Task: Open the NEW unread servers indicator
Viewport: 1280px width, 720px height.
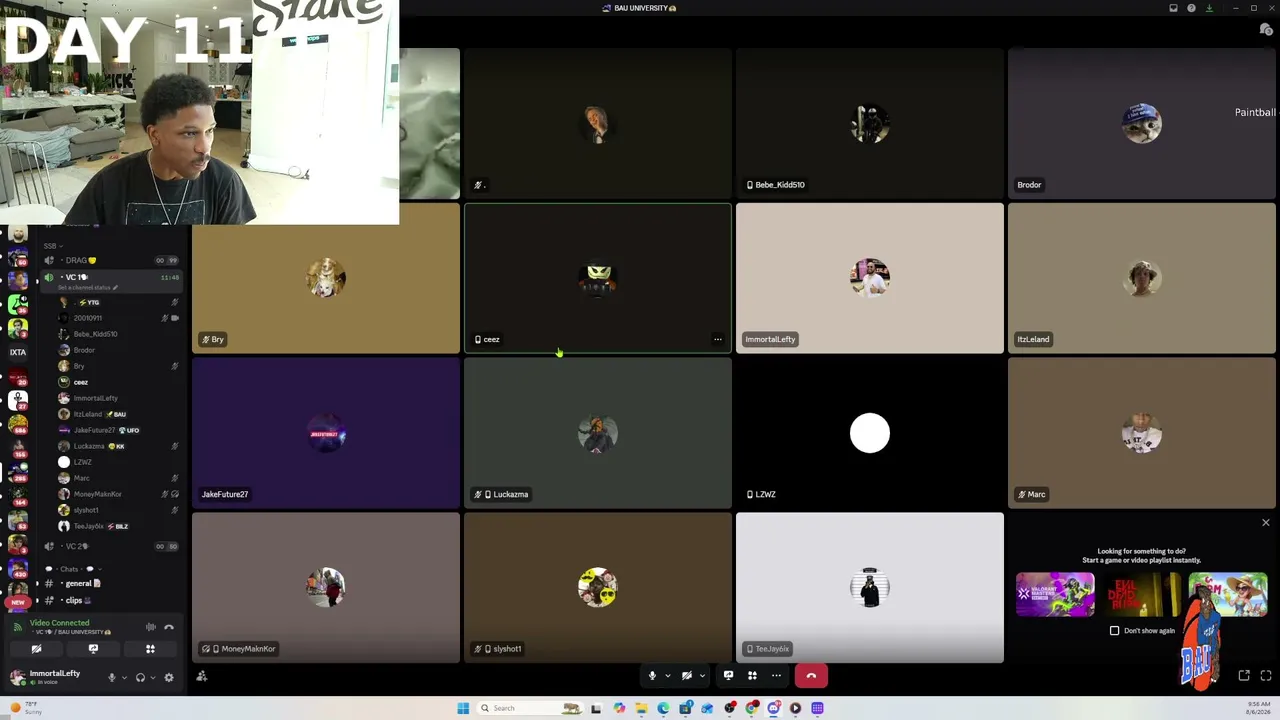Action: pos(17,602)
